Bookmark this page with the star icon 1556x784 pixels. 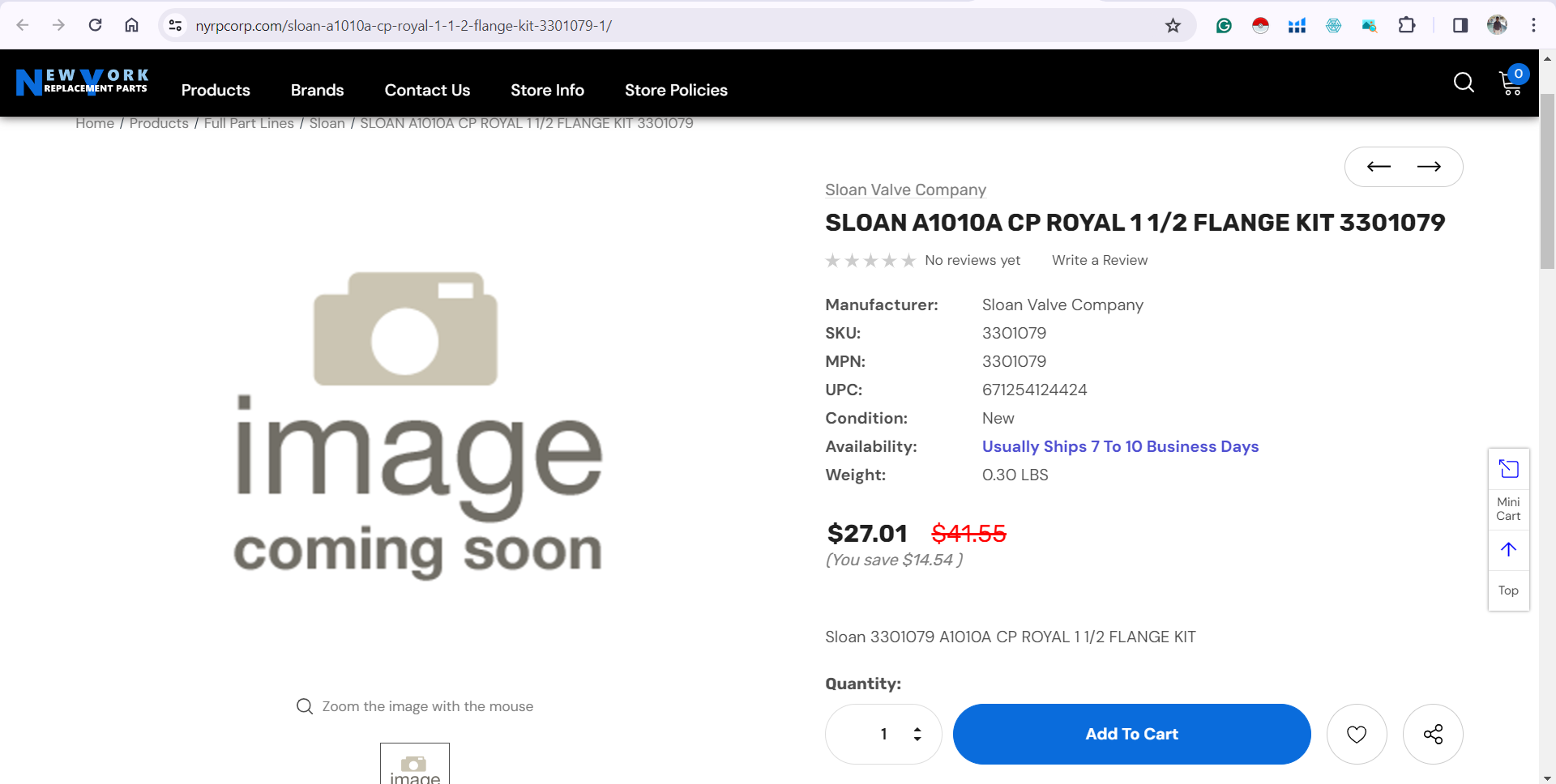point(1173,25)
